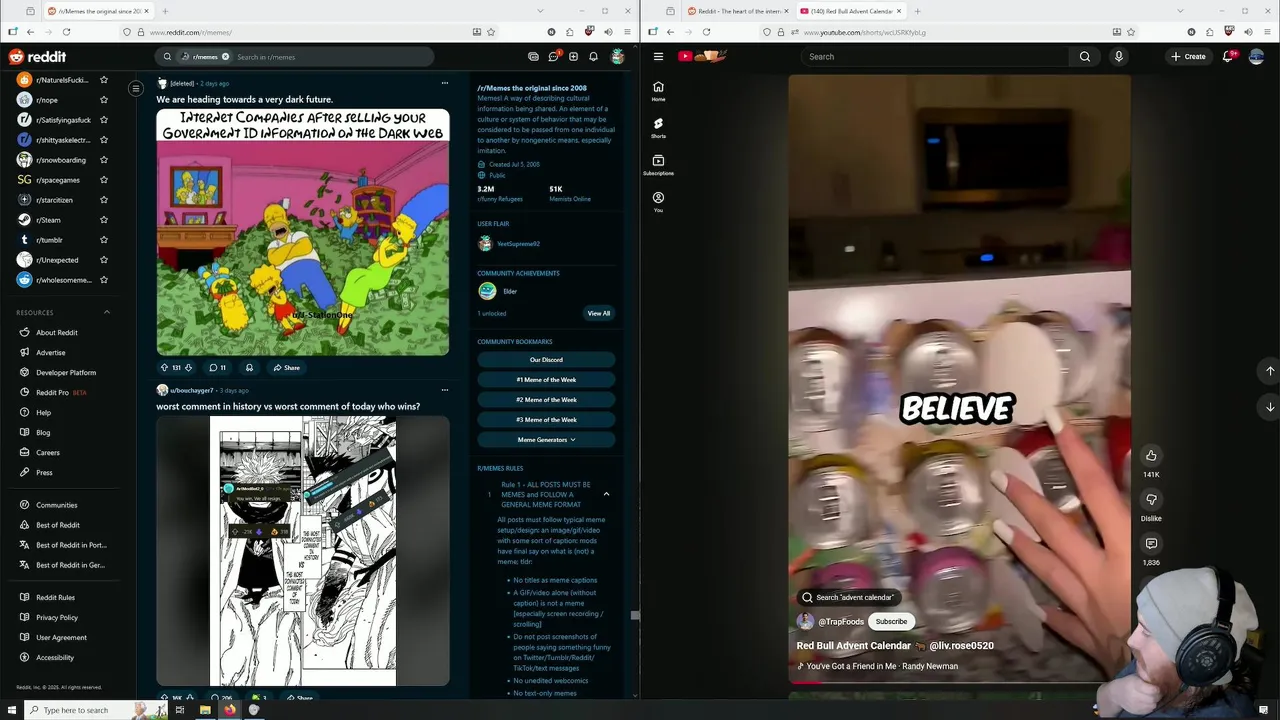Toggle star next to r/wholesomememes
Viewport: 1280px width, 720px height.
point(103,280)
